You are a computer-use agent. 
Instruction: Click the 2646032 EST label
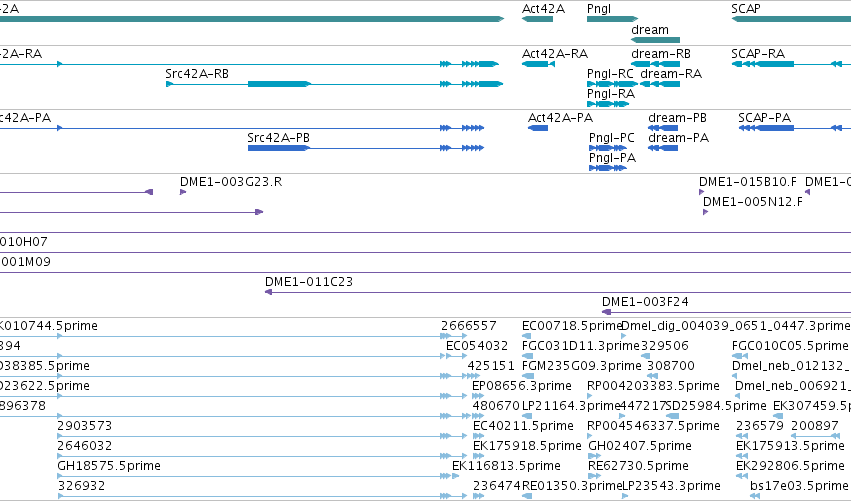pyautogui.click(x=85, y=446)
